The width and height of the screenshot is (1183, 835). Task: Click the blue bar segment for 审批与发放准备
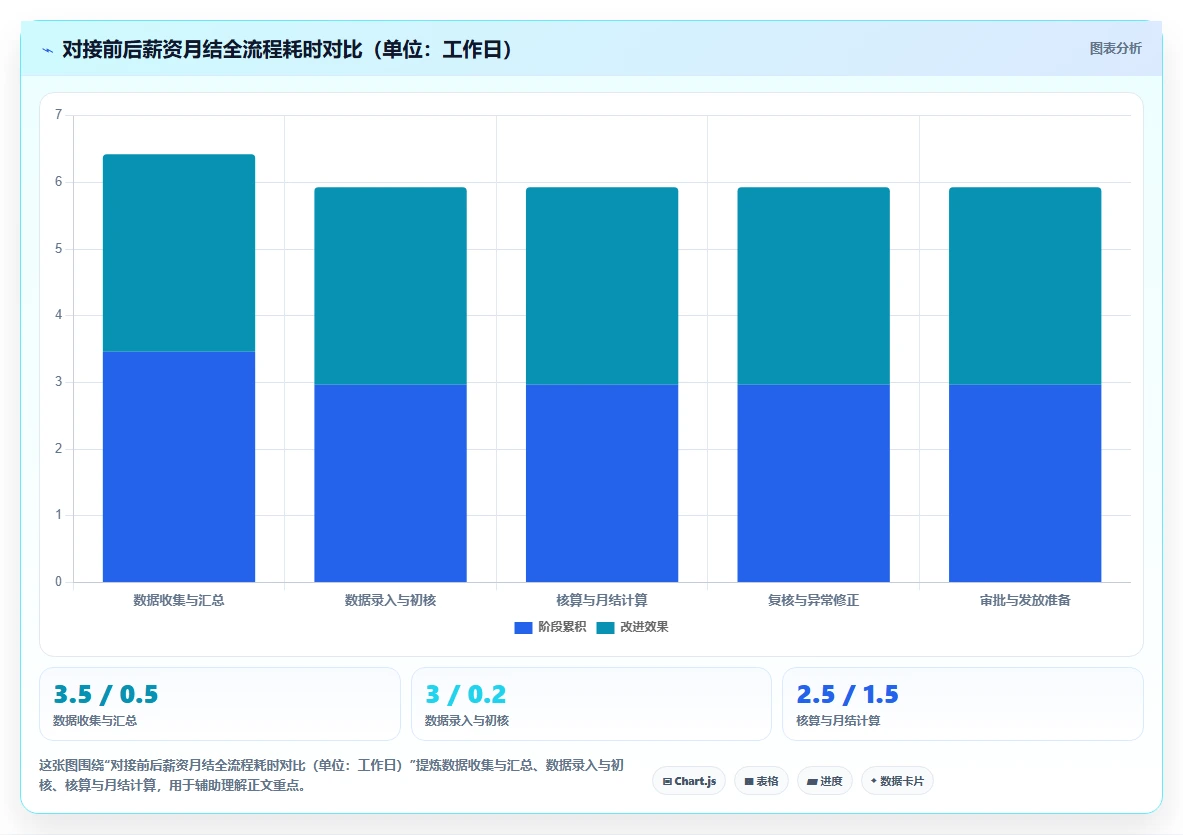click(x=1025, y=484)
